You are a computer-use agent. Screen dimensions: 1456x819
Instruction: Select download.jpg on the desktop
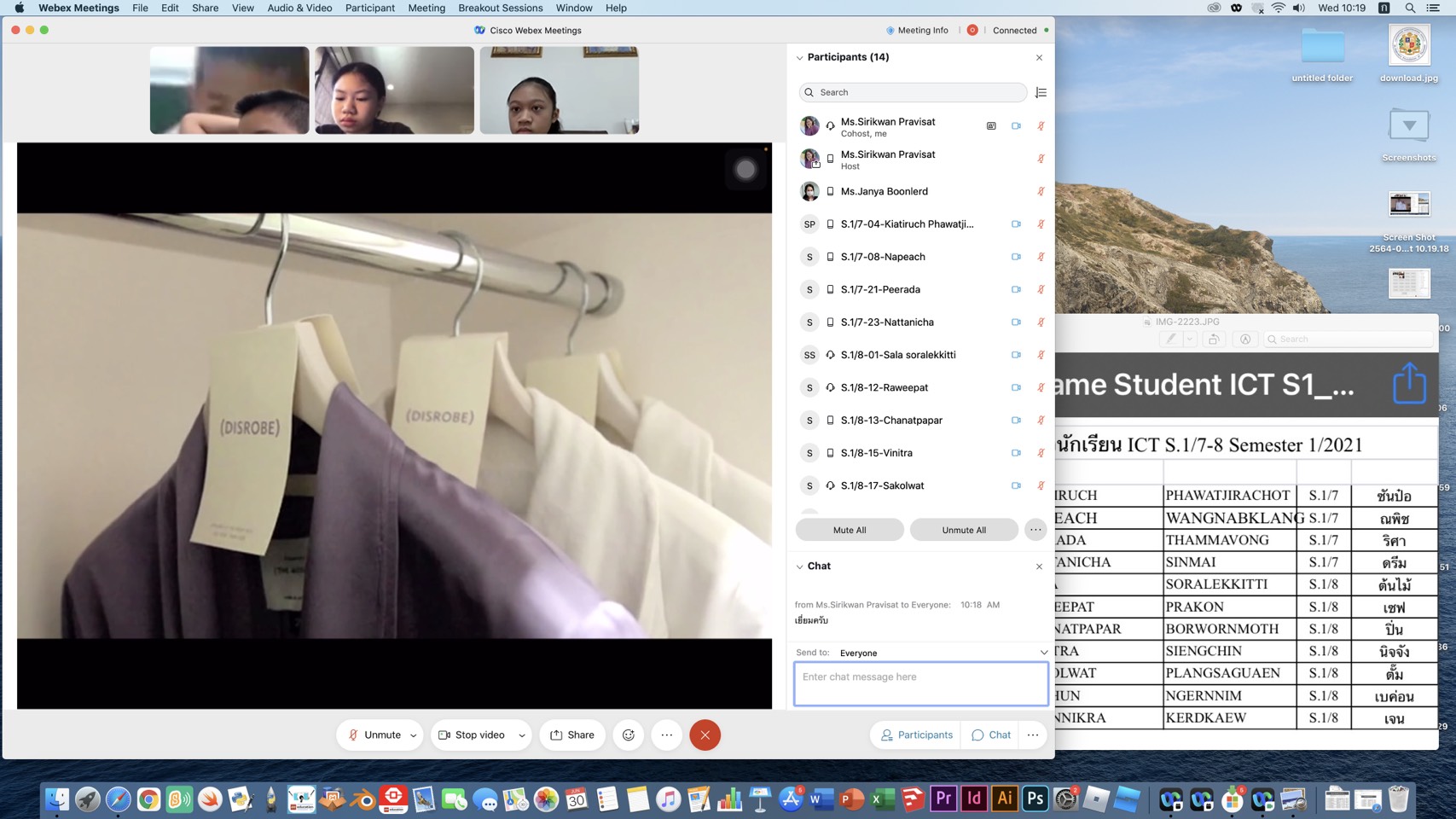click(x=1409, y=54)
